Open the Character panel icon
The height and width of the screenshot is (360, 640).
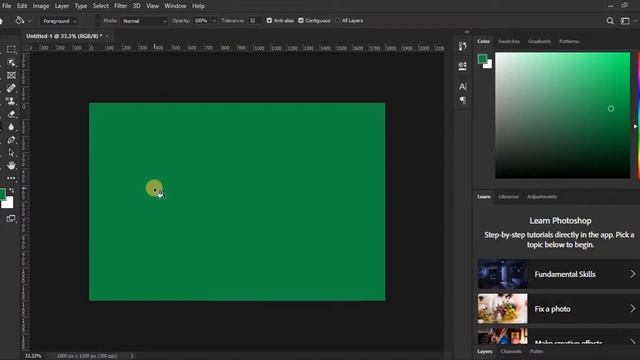[x=462, y=87]
